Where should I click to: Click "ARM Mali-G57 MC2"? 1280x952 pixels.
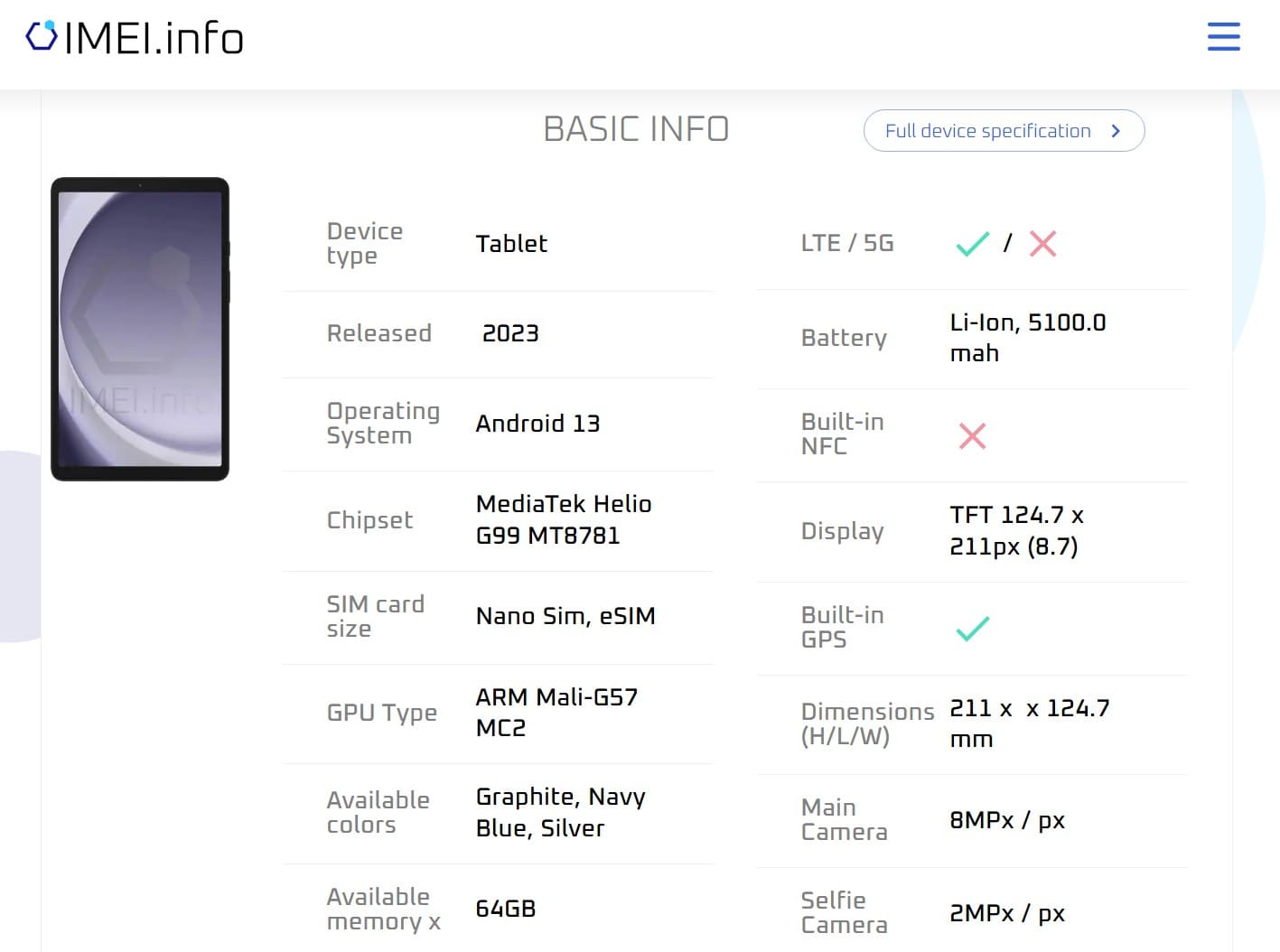[556, 713]
